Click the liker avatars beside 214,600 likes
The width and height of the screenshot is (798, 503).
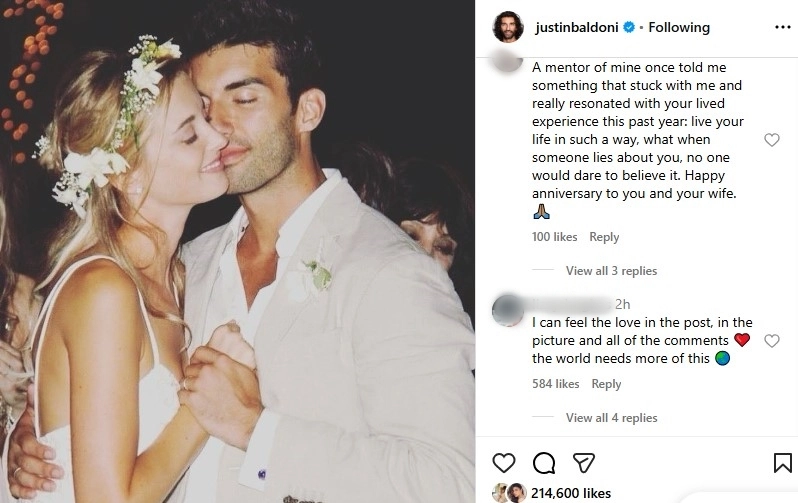508,493
